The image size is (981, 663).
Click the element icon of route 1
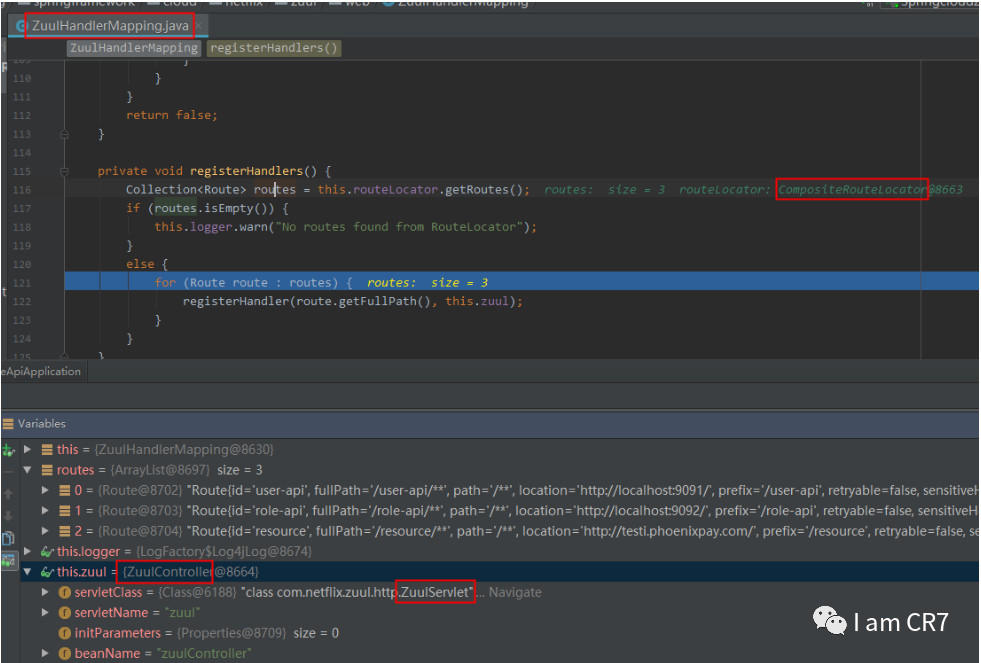pyautogui.click(x=64, y=511)
